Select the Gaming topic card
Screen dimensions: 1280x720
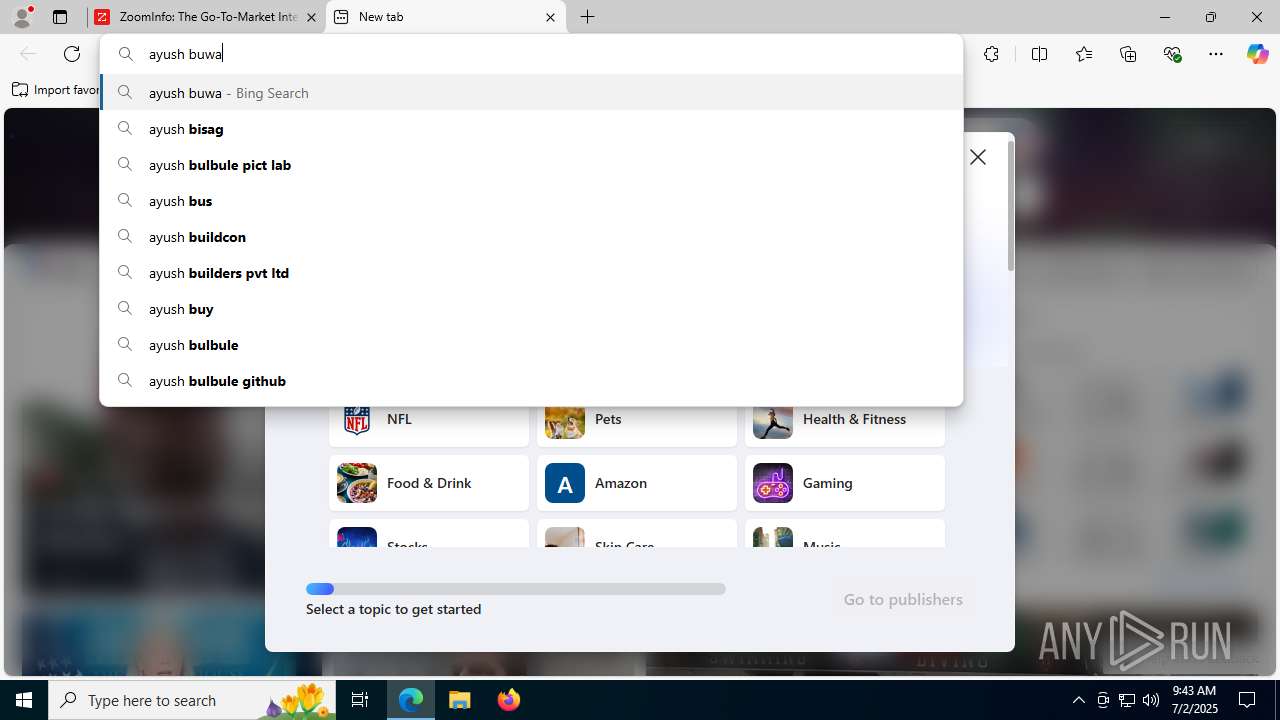(x=845, y=483)
